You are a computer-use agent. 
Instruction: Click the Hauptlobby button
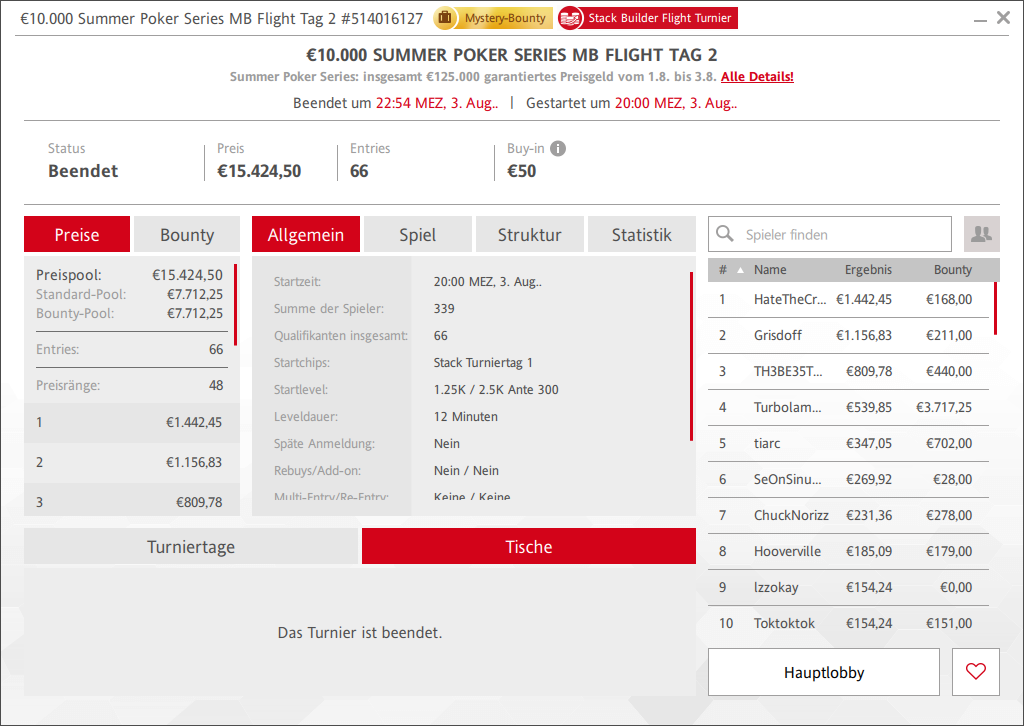pyautogui.click(x=823, y=672)
